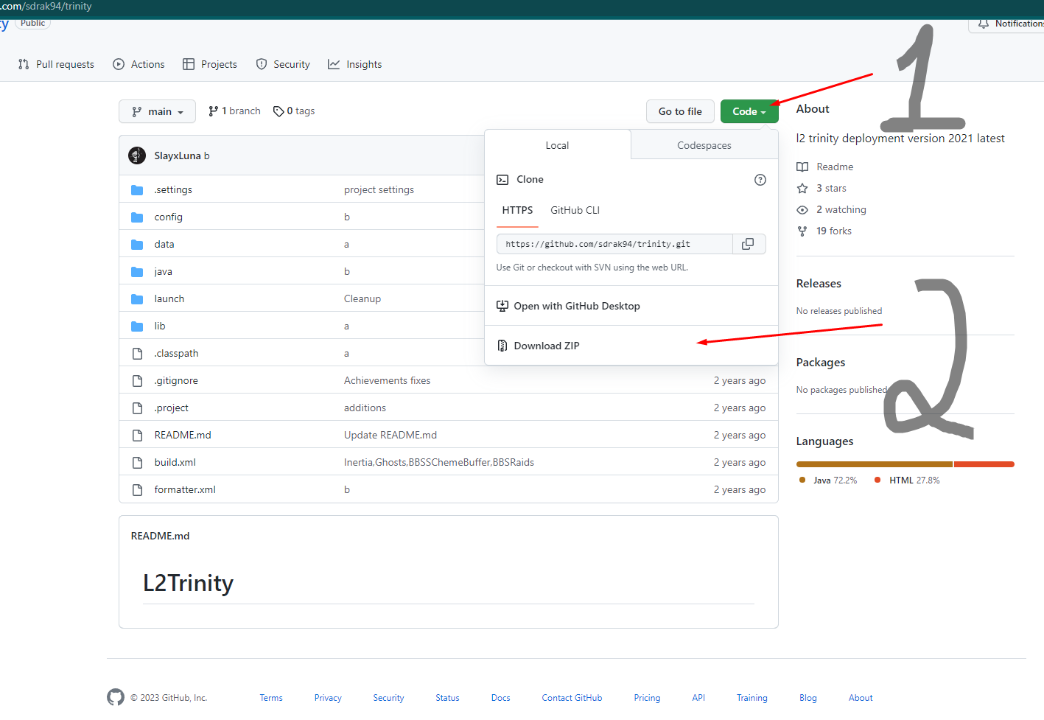
Task: Open the README.md file
Action: click(183, 434)
